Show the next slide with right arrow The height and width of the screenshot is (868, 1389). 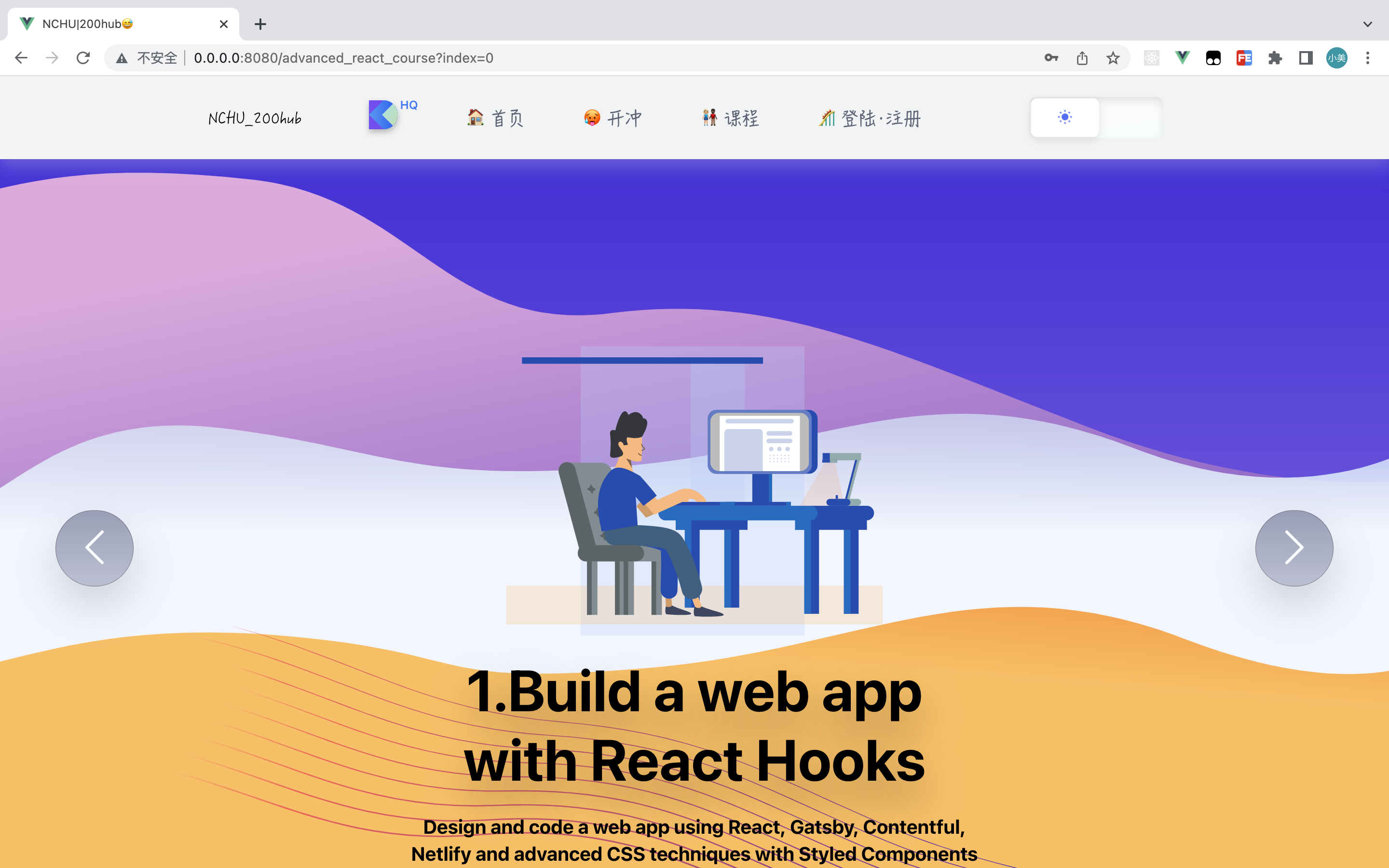(x=1294, y=548)
